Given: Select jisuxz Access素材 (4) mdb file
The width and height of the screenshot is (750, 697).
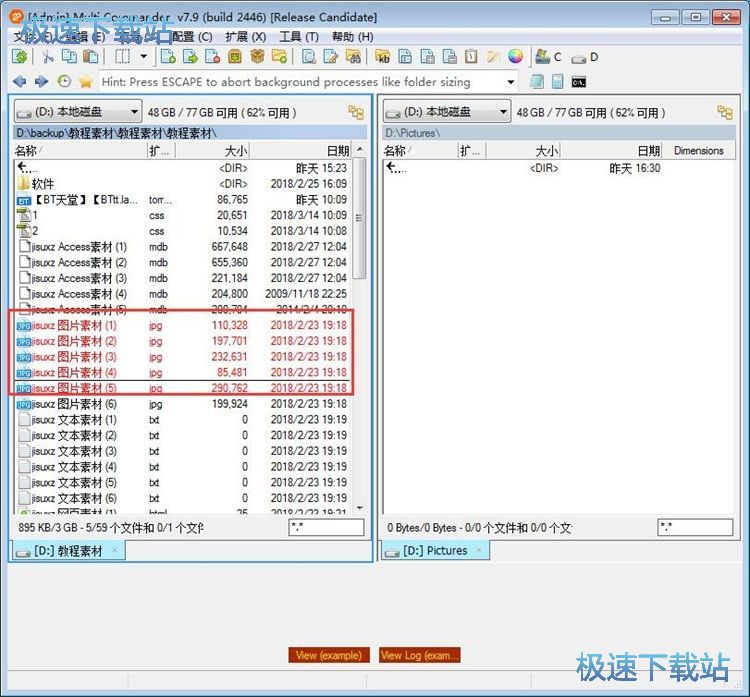Looking at the screenshot, I should click(x=183, y=294).
